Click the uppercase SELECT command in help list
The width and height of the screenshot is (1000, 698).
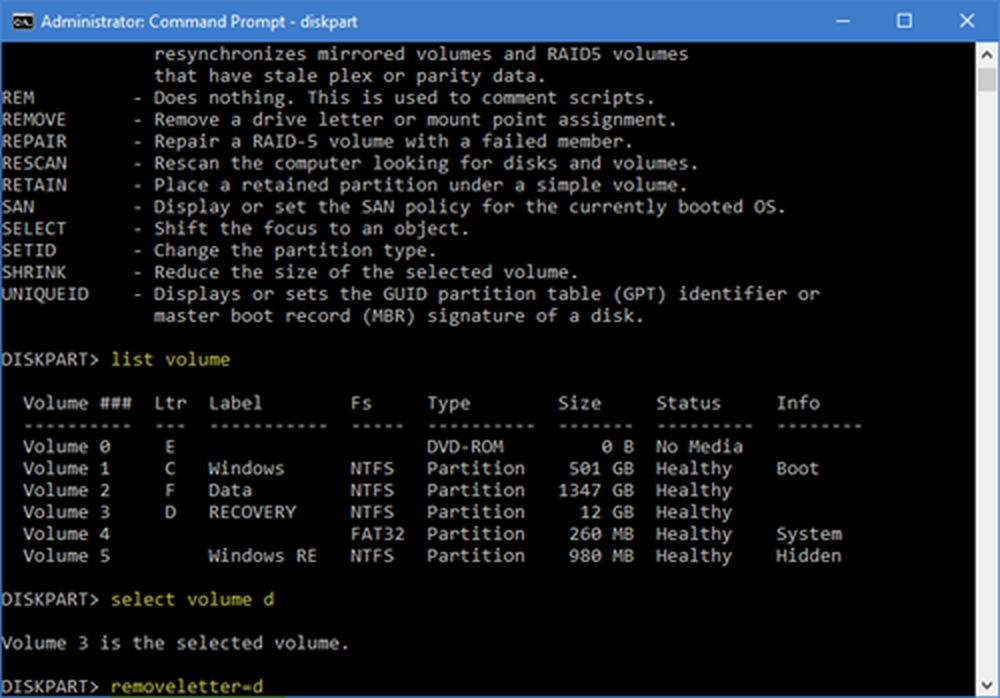(x=34, y=228)
